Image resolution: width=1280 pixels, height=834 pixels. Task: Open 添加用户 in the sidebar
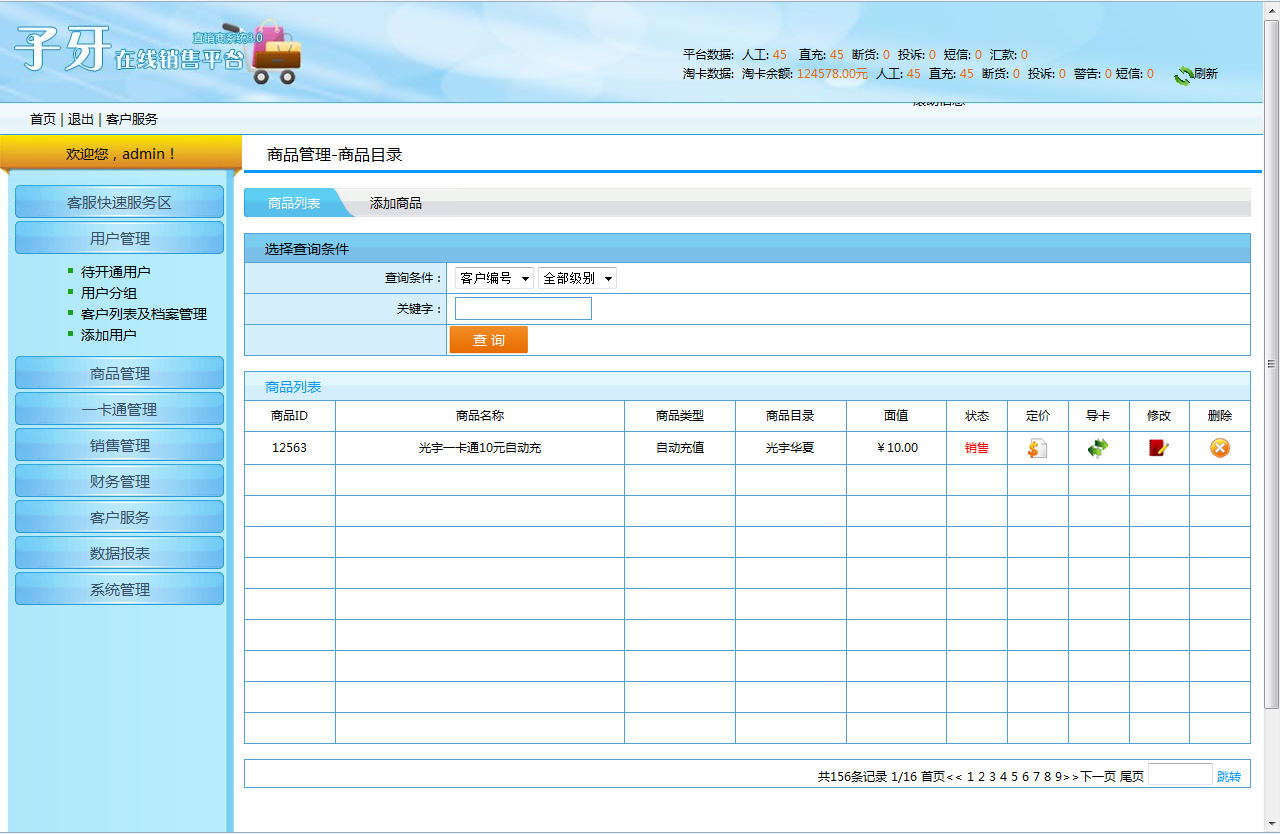tap(109, 335)
